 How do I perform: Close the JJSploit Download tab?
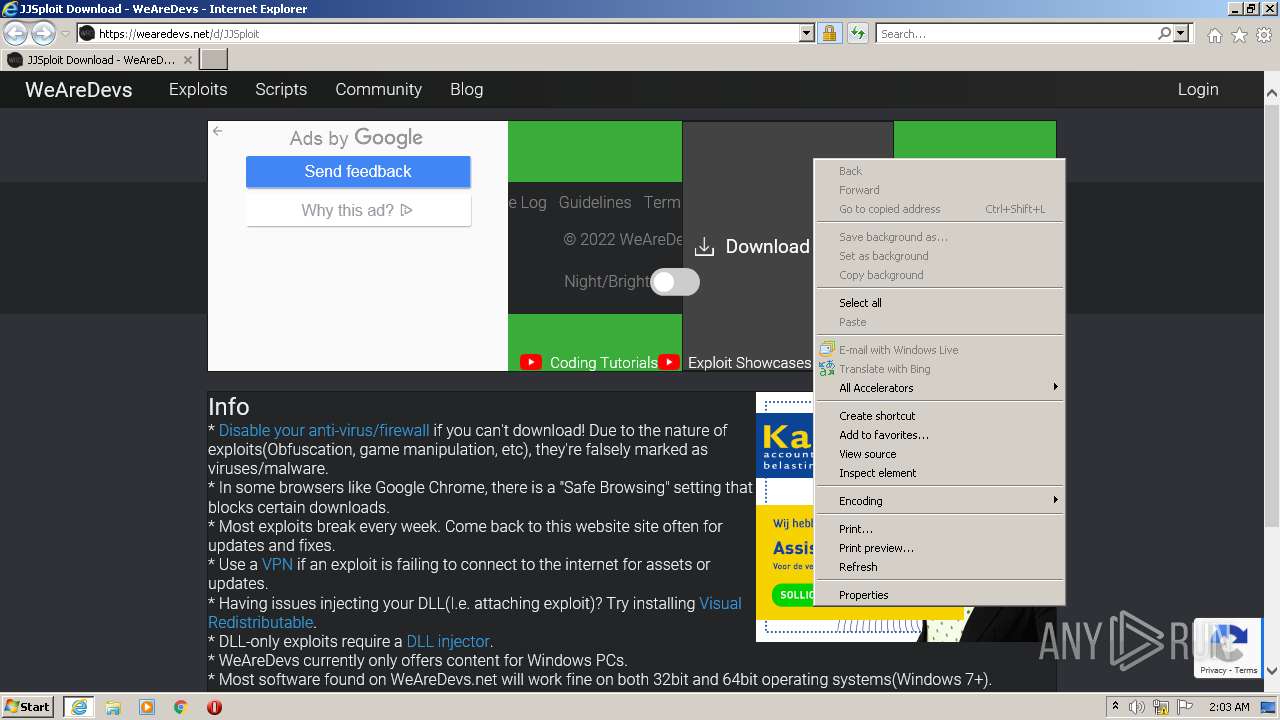(188, 60)
